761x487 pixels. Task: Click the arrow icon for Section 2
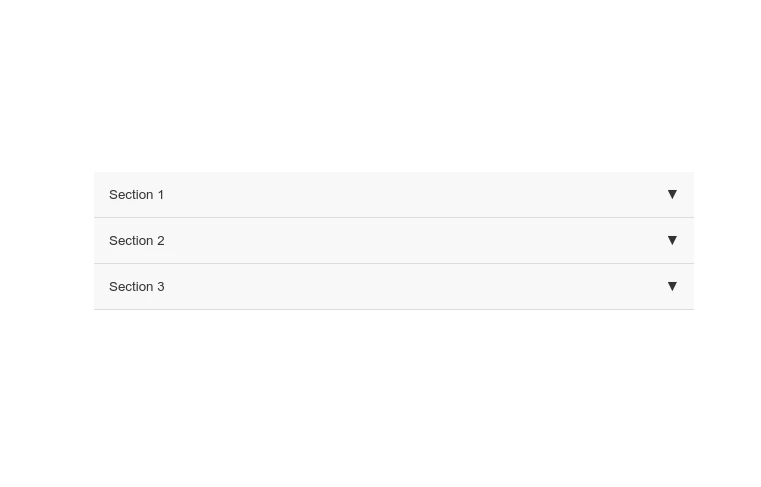coord(672,240)
